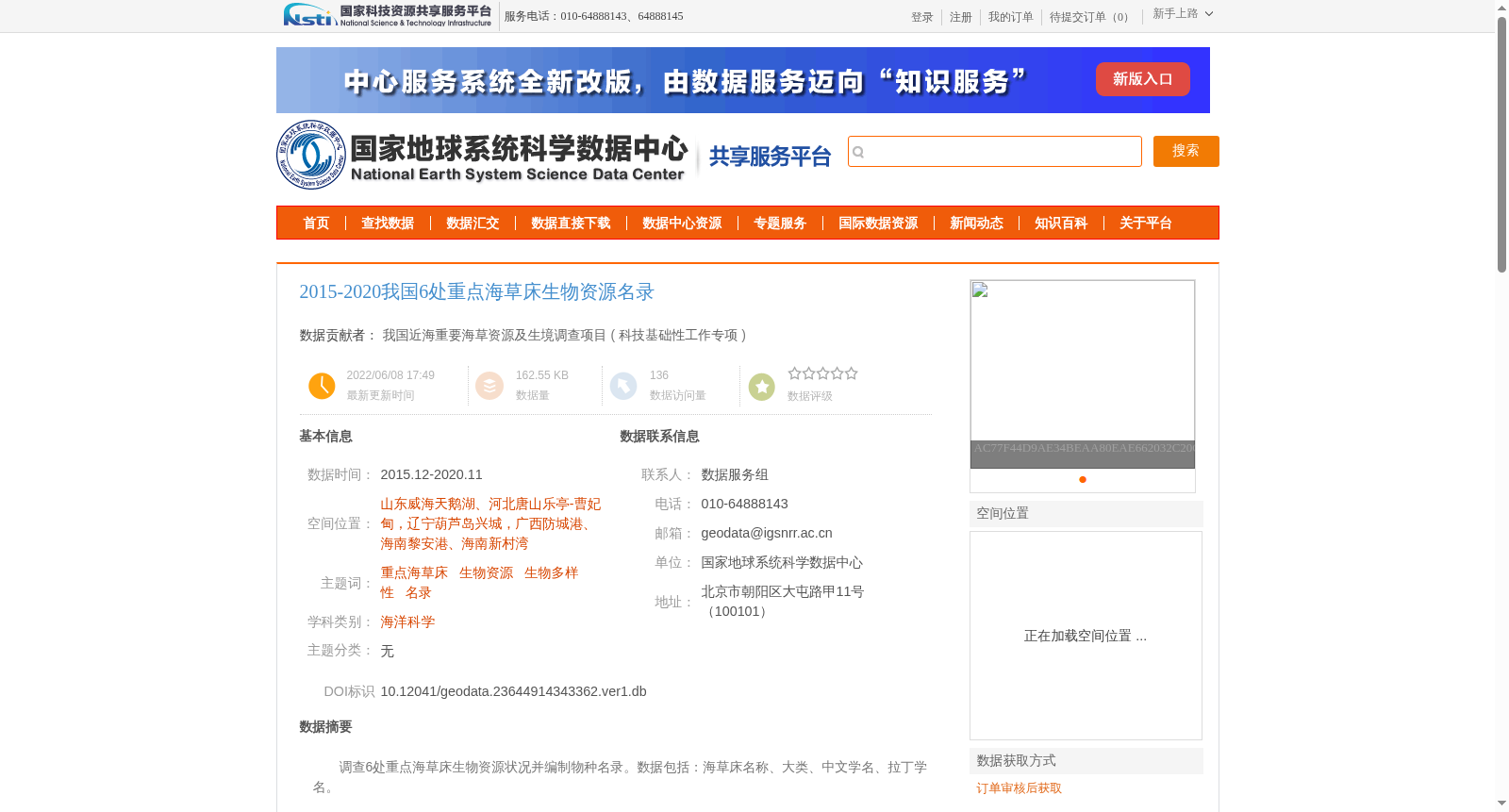Open the 国际数据资源 menu item
Viewport: 1509px width, 812px height.
pyautogui.click(x=878, y=224)
